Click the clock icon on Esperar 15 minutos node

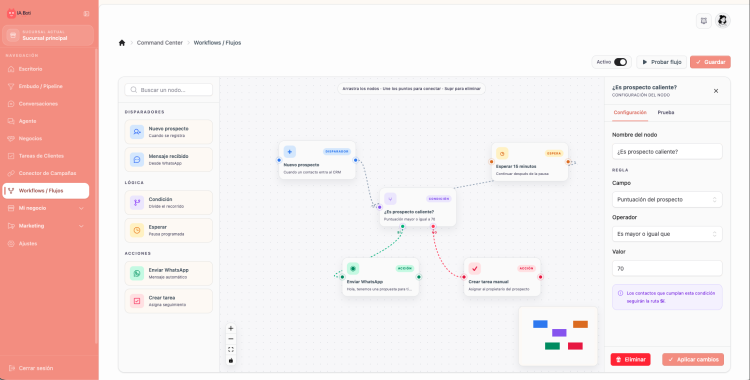(502, 154)
